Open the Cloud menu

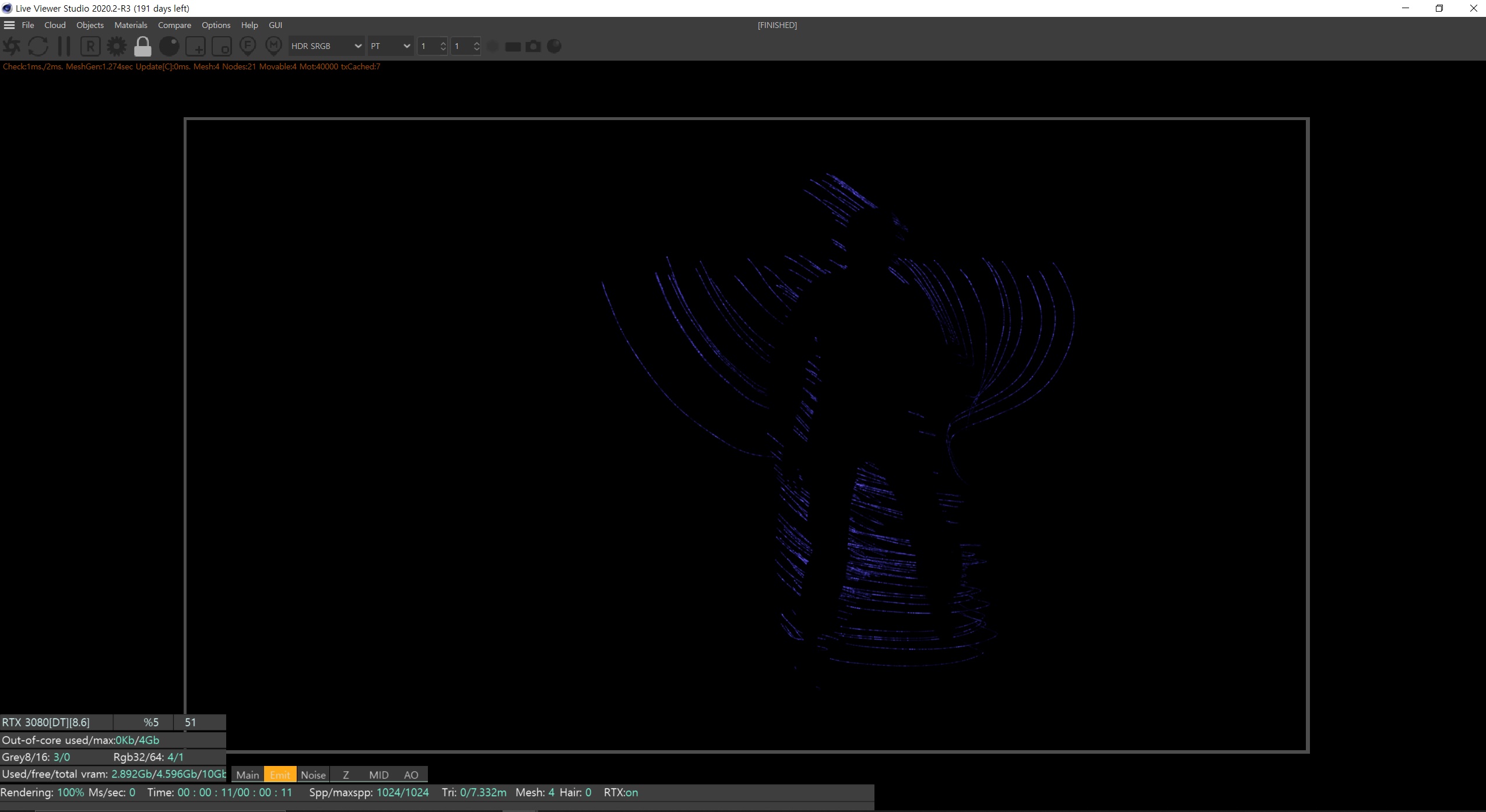click(55, 25)
